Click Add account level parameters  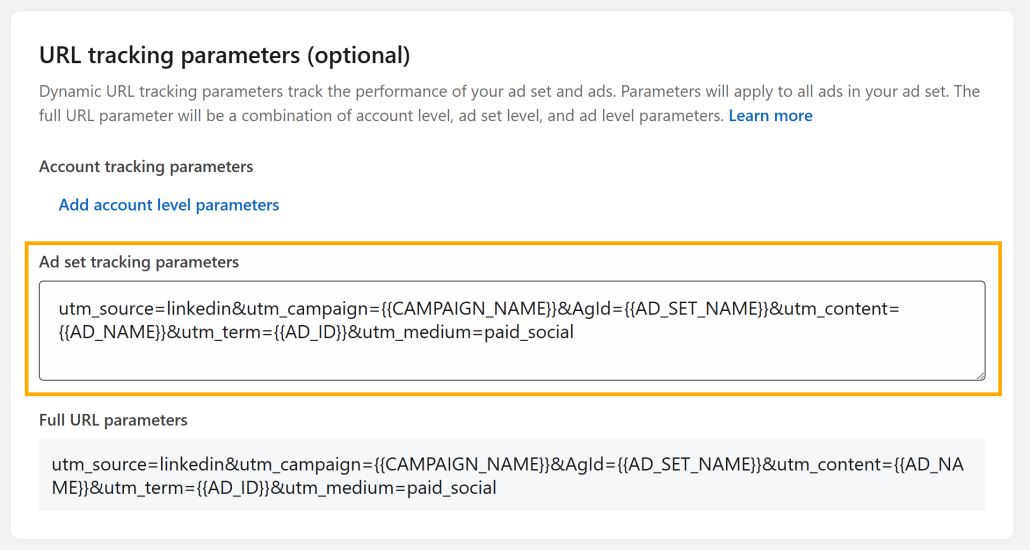169,205
